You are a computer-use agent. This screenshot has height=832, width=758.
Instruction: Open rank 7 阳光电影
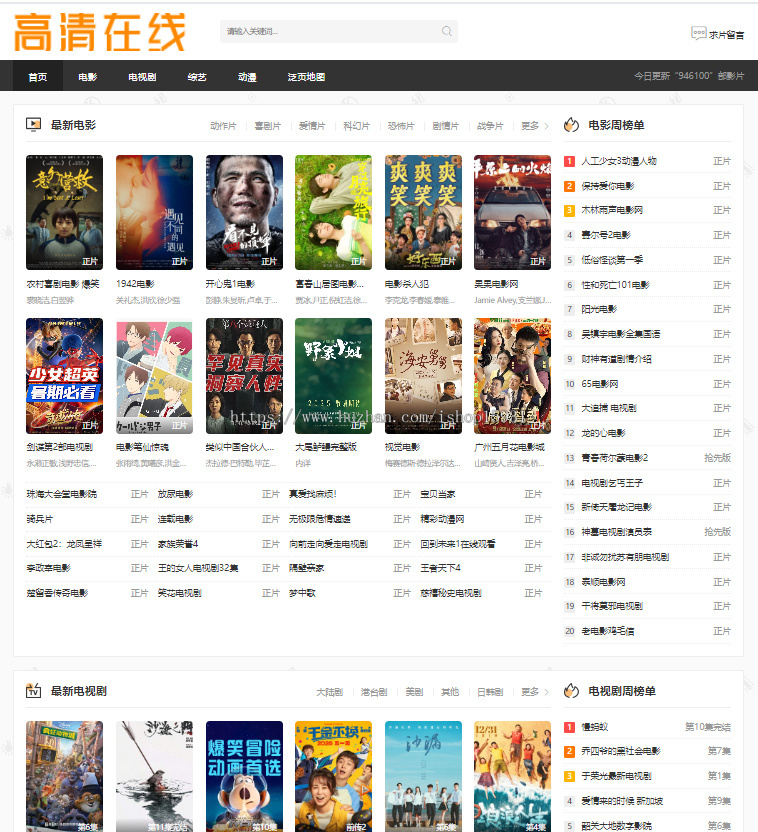tap(599, 309)
